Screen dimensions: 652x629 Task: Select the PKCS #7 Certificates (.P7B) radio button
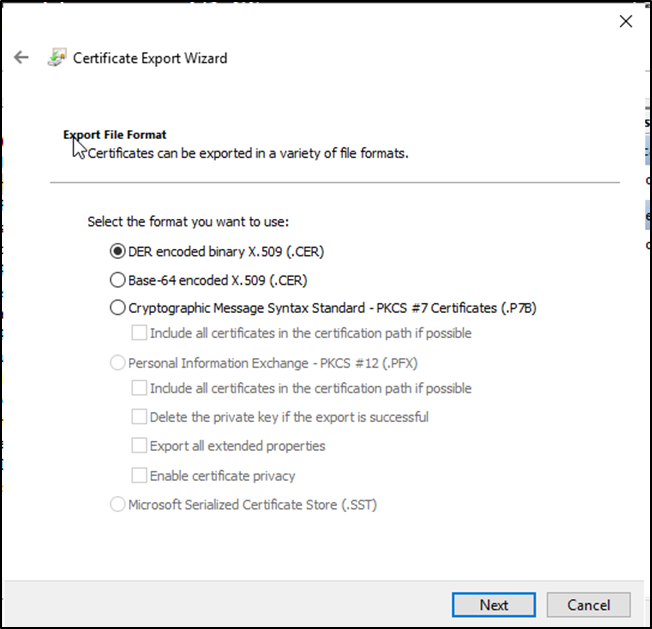(x=118, y=308)
